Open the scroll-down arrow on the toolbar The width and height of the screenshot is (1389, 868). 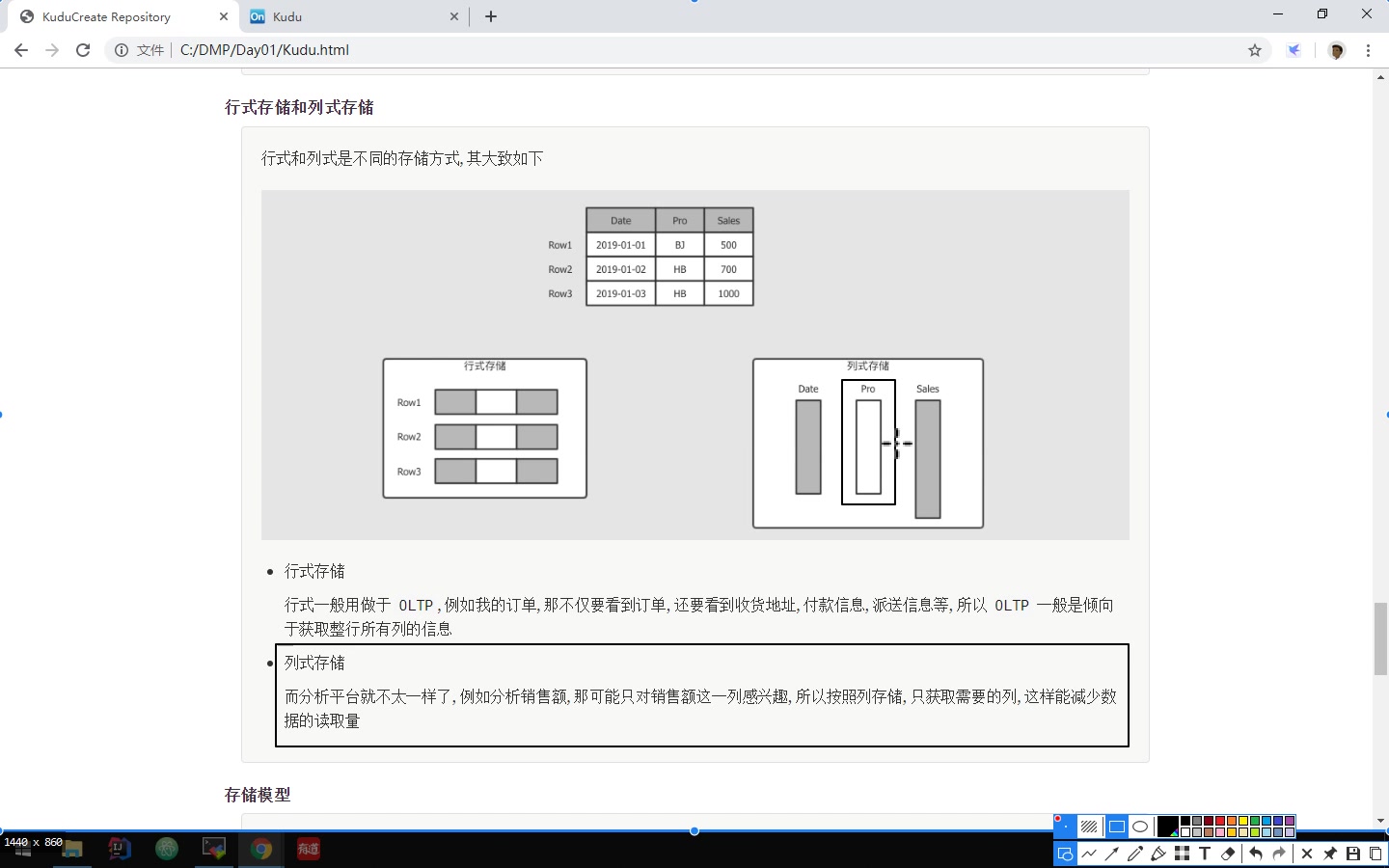1378,818
